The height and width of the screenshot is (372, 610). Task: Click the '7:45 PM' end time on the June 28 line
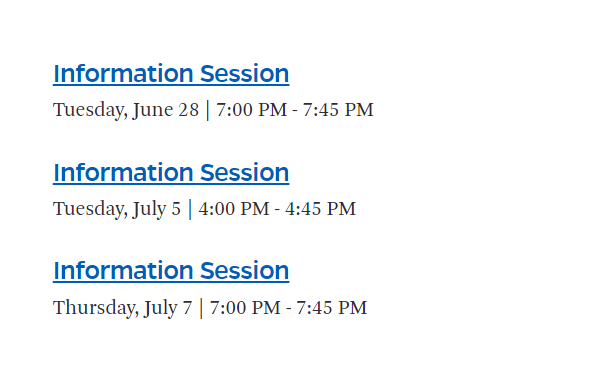(x=338, y=110)
